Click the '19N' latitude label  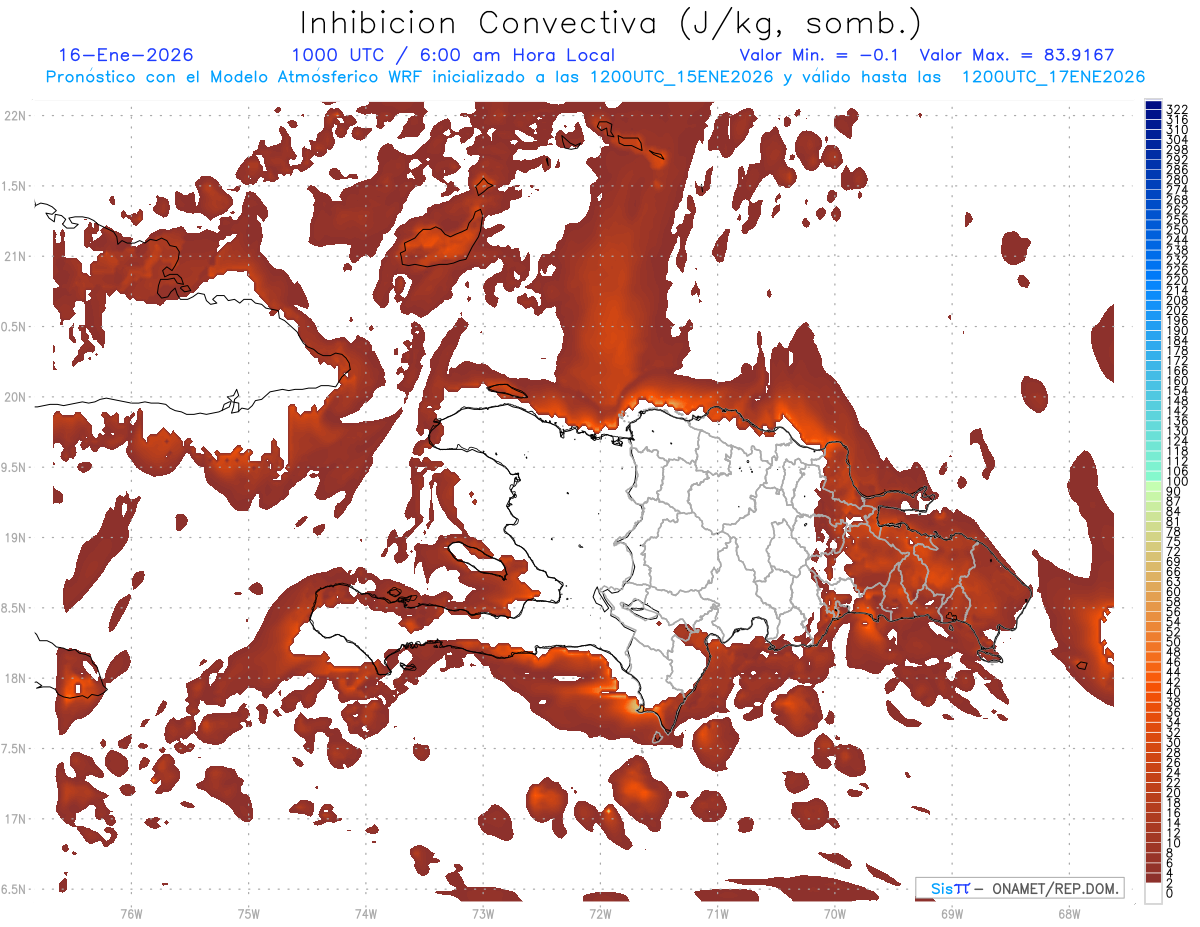(16, 538)
